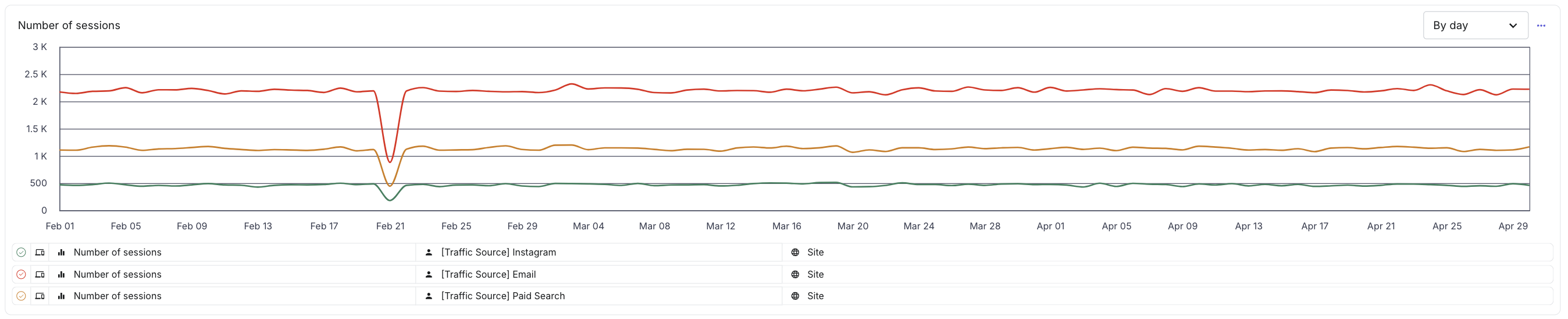
Task: Click the red Email line dip near Feb 21
Action: tap(390, 161)
